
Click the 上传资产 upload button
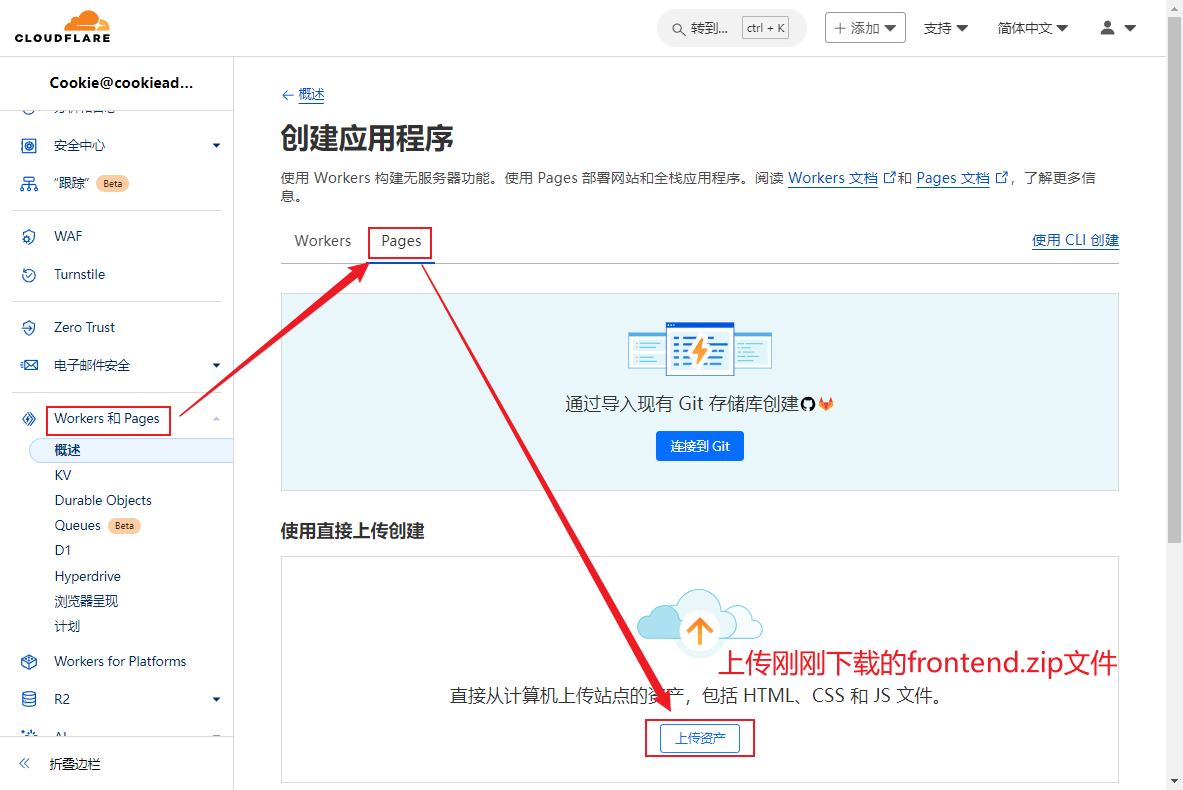699,739
